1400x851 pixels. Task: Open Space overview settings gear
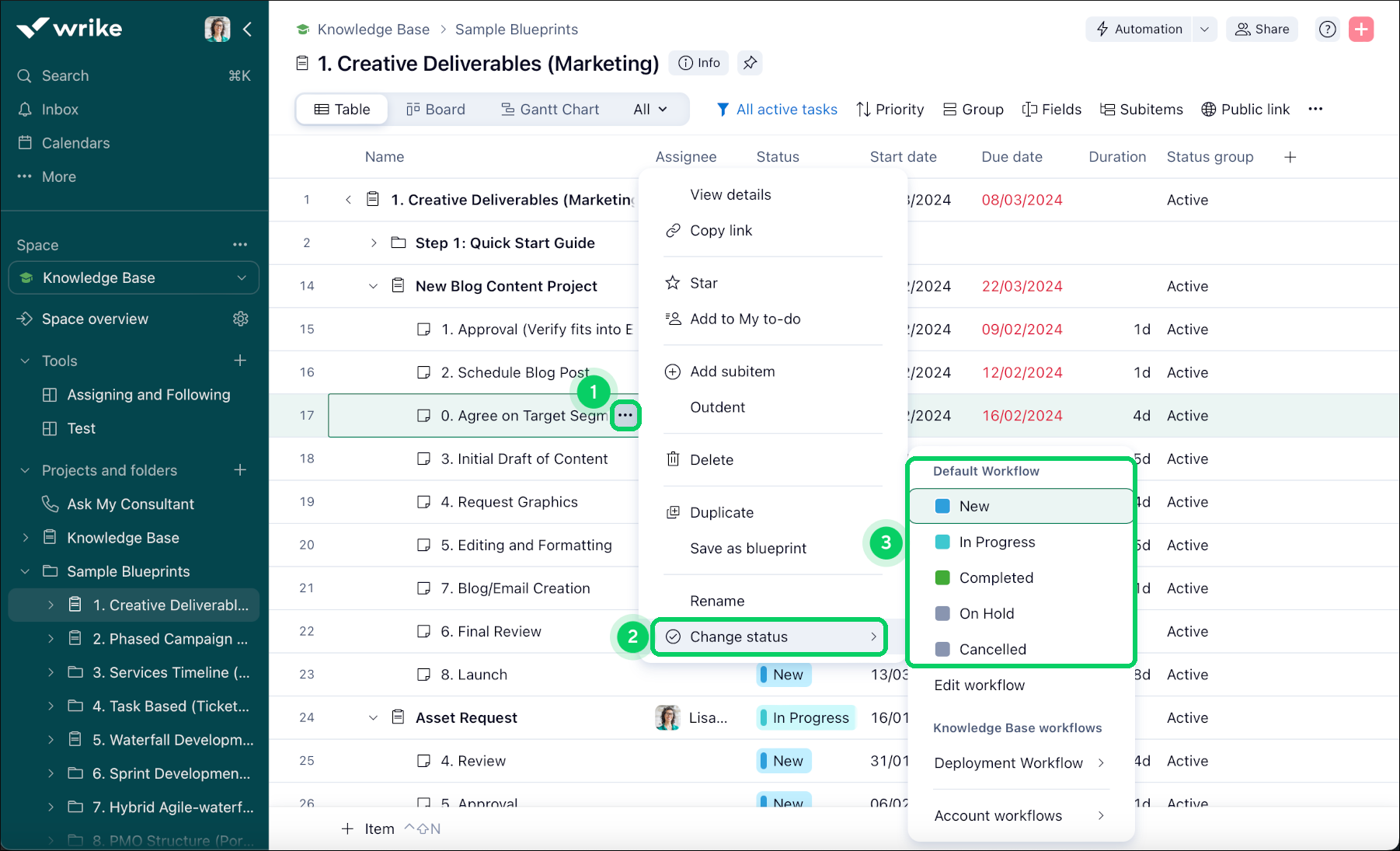(x=241, y=319)
